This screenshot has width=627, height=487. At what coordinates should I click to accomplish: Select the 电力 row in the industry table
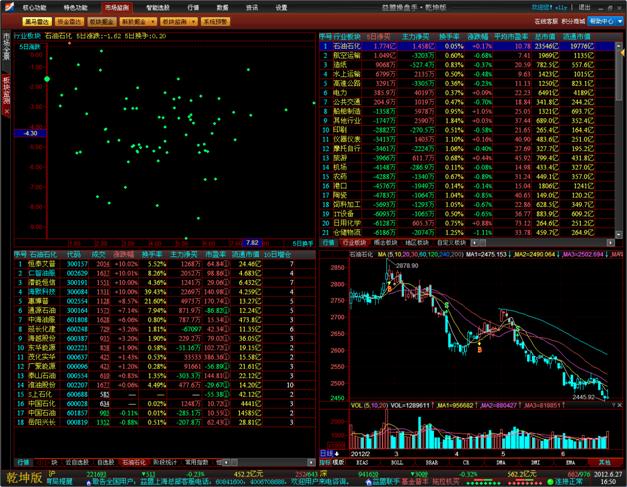point(467,93)
